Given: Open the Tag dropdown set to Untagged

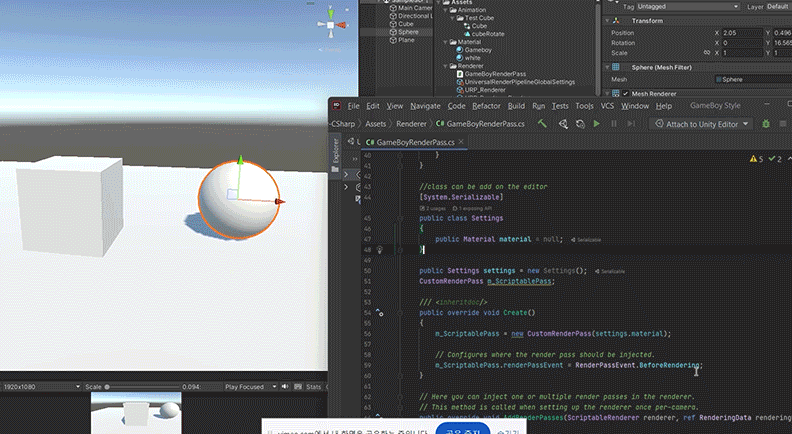Looking at the screenshot, I should pyautogui.click(x=686, y=6).
